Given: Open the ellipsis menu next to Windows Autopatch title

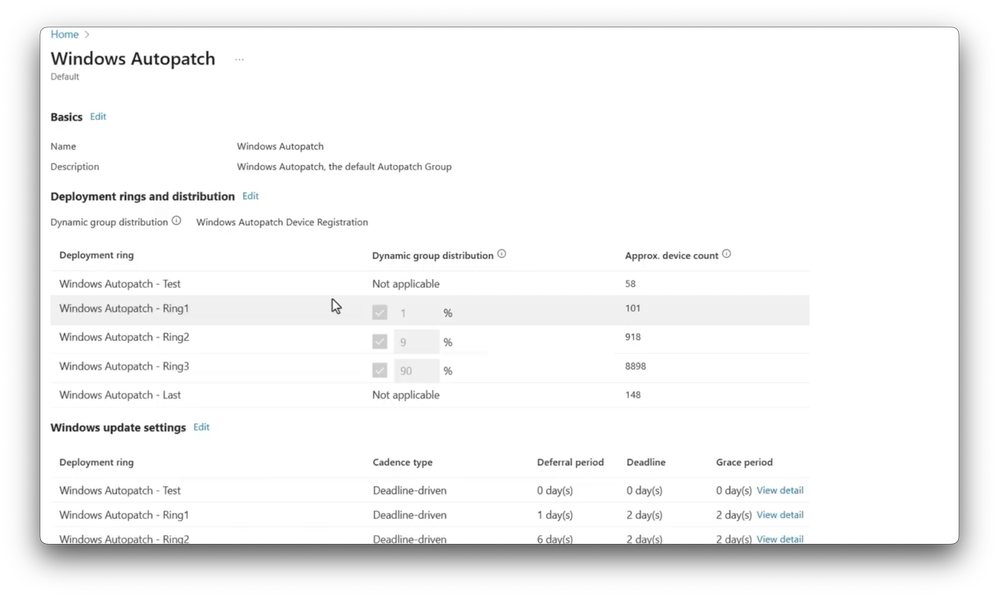Looking at the screenshot, I should tap(239, 60).
